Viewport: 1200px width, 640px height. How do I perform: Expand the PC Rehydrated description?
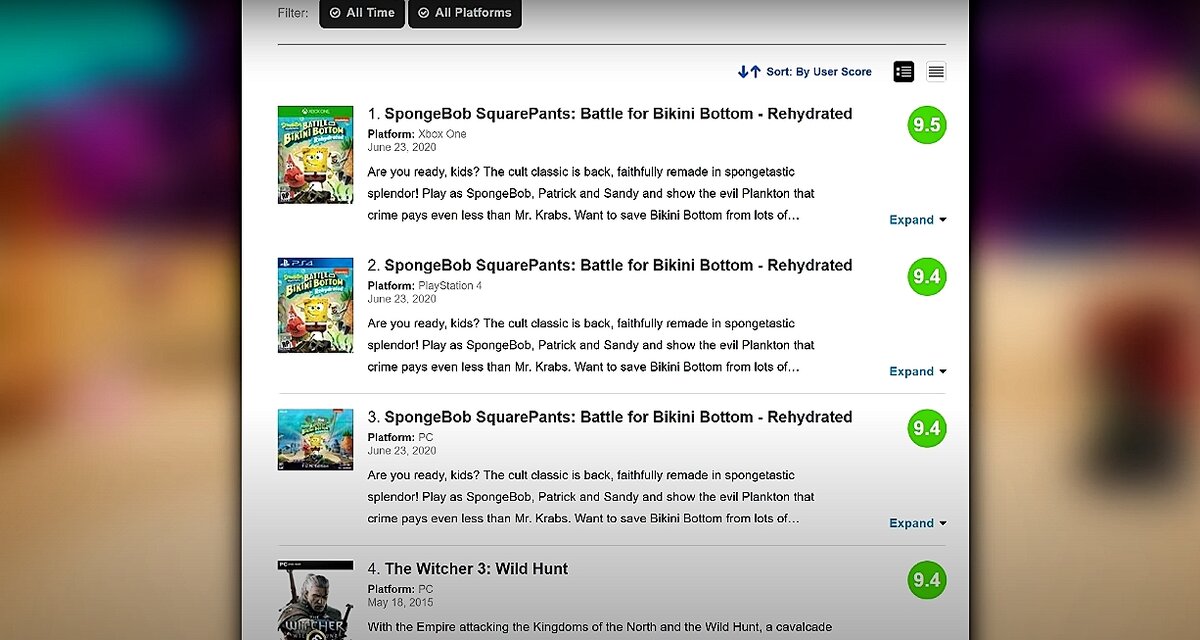915,522
